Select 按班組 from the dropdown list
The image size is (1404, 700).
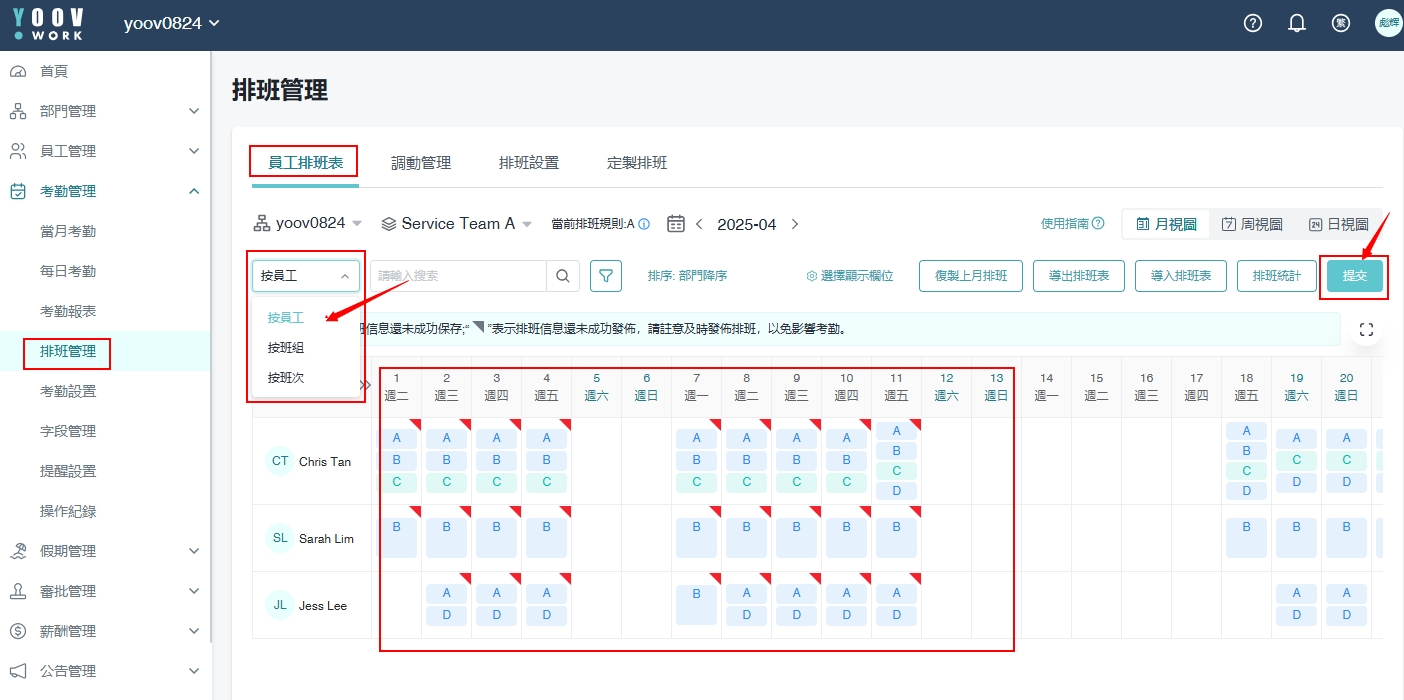point(286,348)
